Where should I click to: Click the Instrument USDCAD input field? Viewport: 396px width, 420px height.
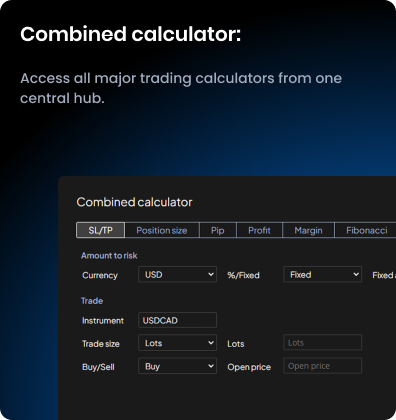click(177, 320)
